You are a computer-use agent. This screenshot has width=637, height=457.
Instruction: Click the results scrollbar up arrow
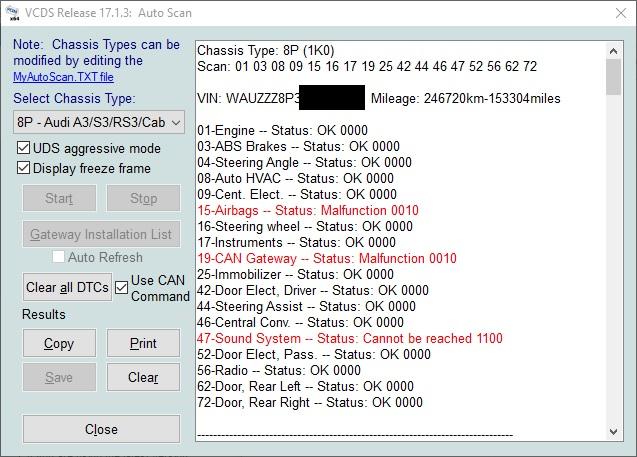coord(613,51)
